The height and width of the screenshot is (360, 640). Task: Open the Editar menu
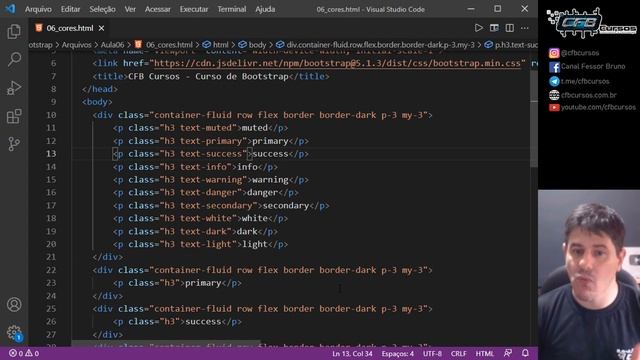(x=71, y=9)
